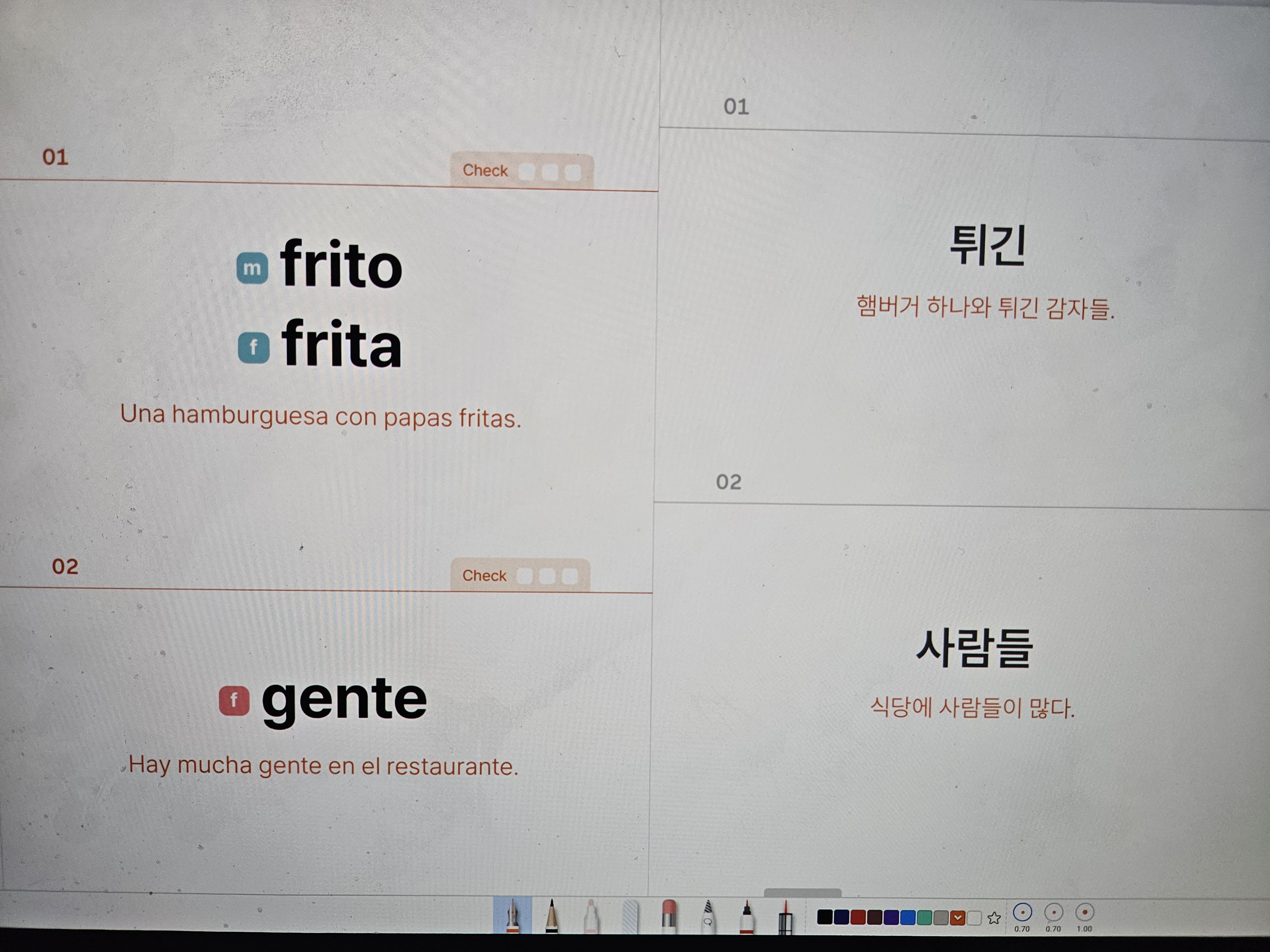Image resolution: width=1270 pixels, height=952 pixels.
Task: Pick the black color swatch
Action: tap(825, 917)
